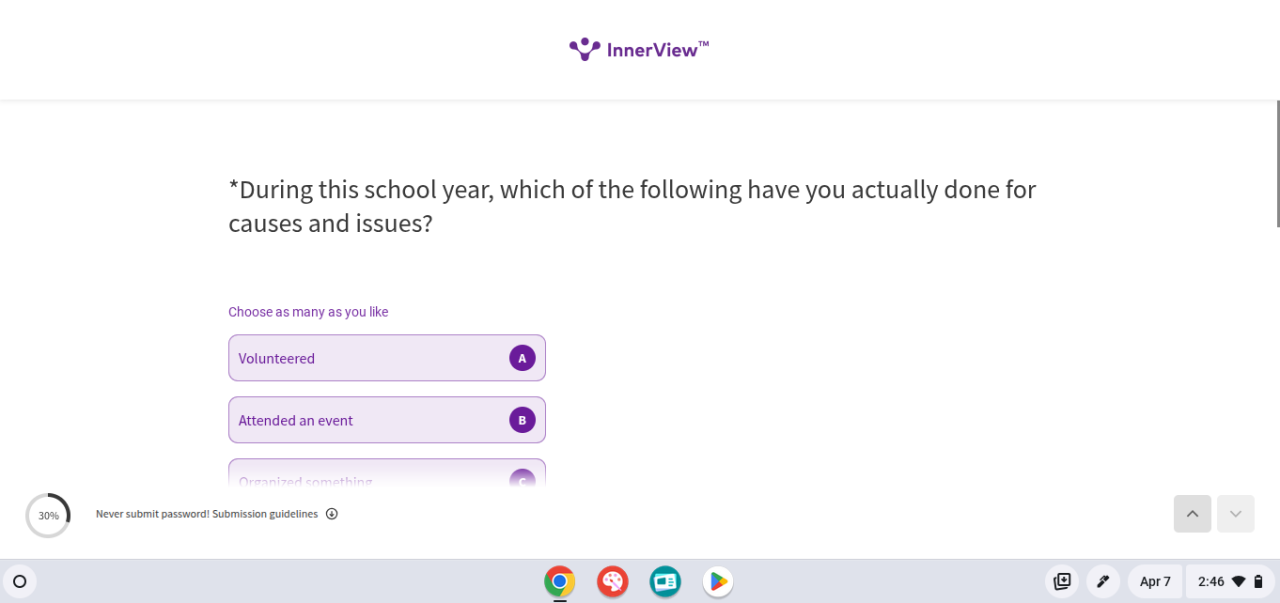Tick the Organized something choice

click(387, 475)
